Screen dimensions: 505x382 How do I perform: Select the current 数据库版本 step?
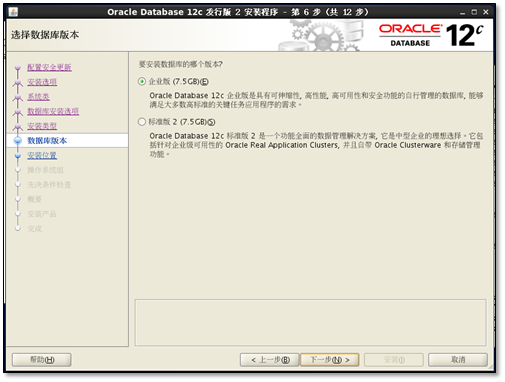pyautogui.click(x=47, y=141)
